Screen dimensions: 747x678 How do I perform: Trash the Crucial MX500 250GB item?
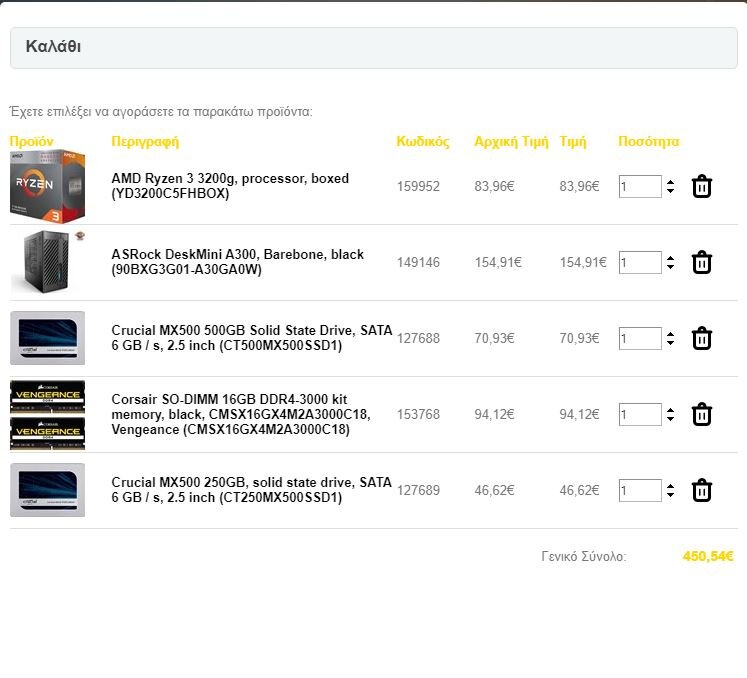click(x=701, y=490)
